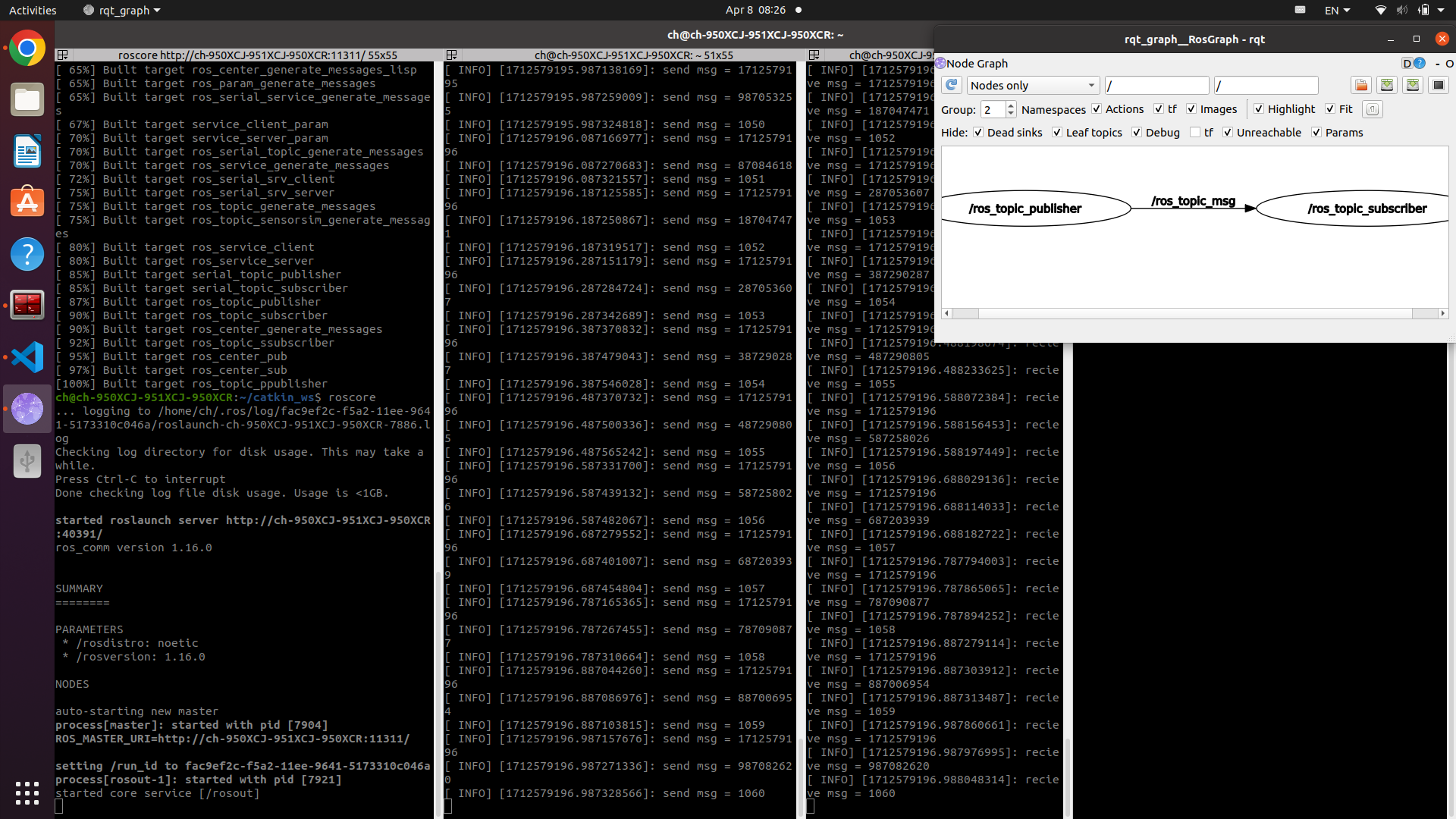This screenshot has height=819, width=1456.
Task: Toggle the Highlight checkbox
Action: [x=1259, y=109]
